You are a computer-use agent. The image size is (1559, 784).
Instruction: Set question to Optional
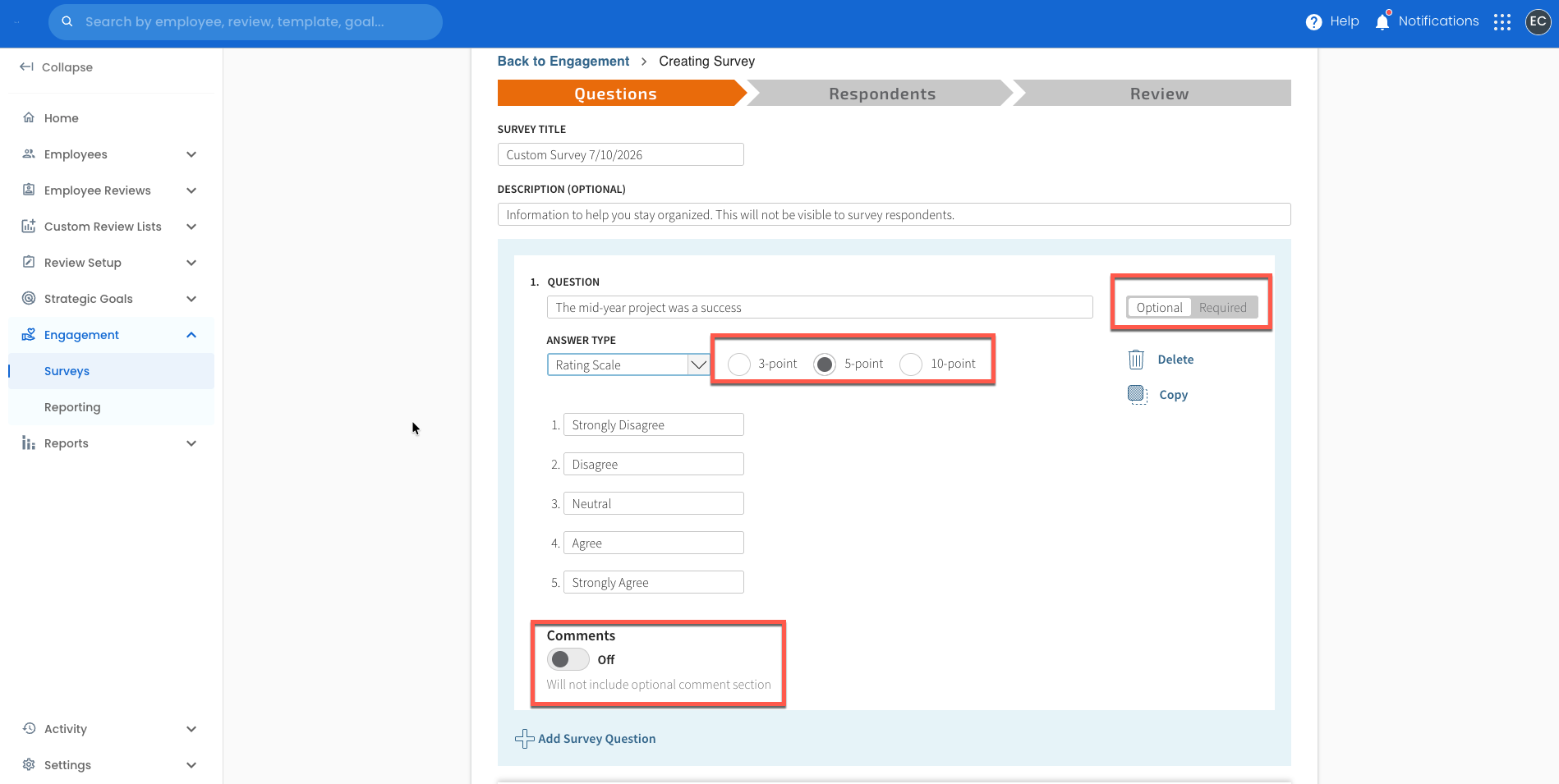pos(1159,308)
